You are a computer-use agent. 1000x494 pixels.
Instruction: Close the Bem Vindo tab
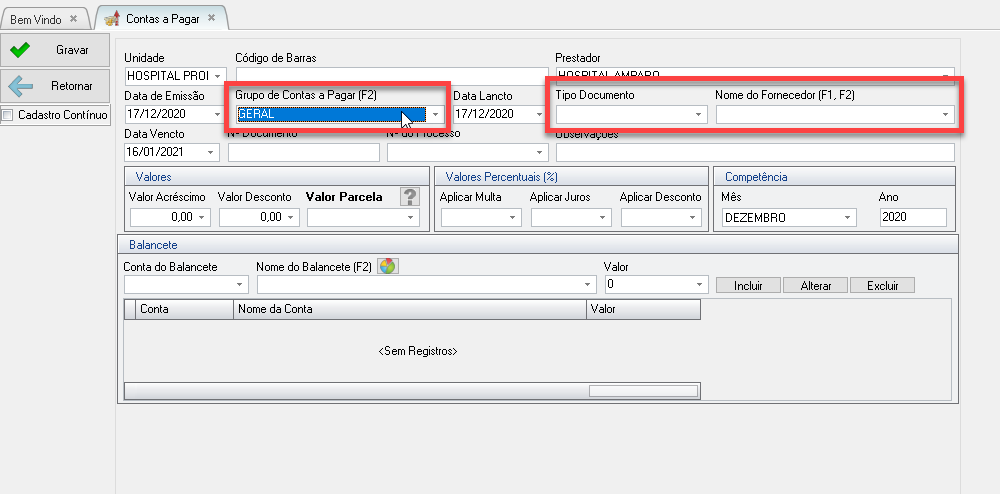tap(74, 19)
